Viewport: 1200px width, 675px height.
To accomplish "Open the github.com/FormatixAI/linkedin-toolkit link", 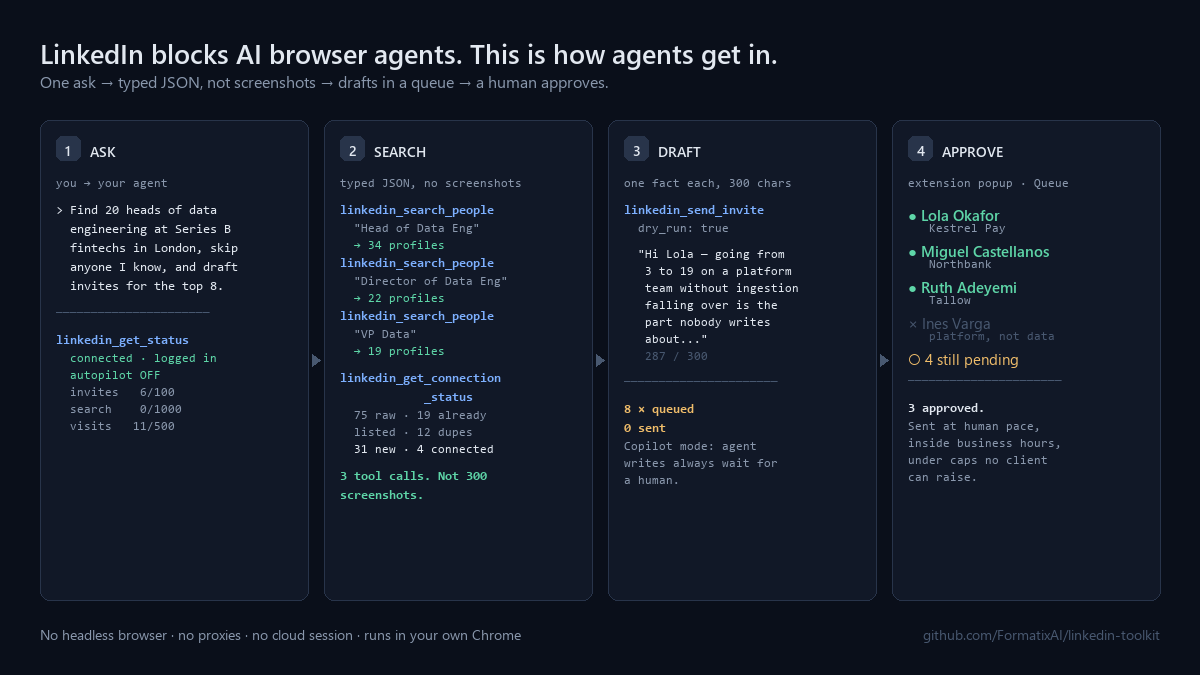I will 1041,635.
